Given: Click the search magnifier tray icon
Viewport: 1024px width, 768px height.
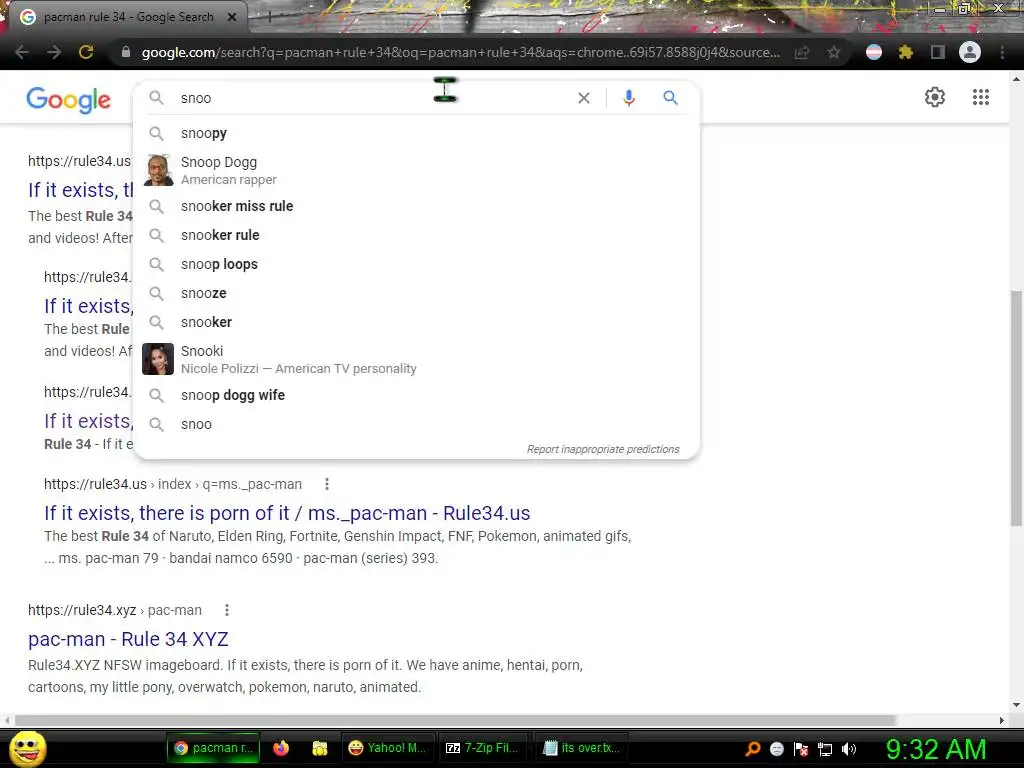Looking at the screenshot, I should [753, 749].
